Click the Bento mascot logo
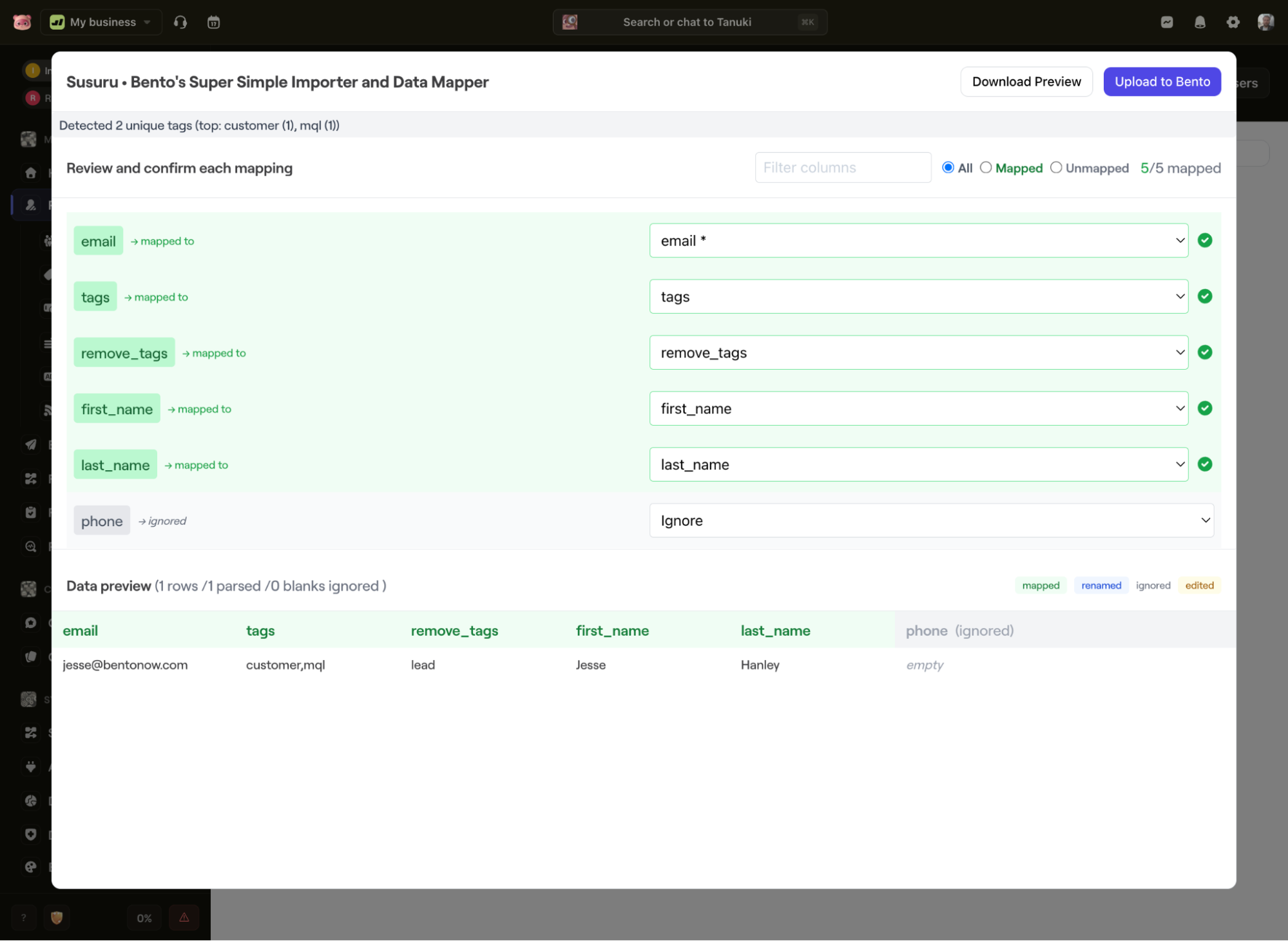 22,23
